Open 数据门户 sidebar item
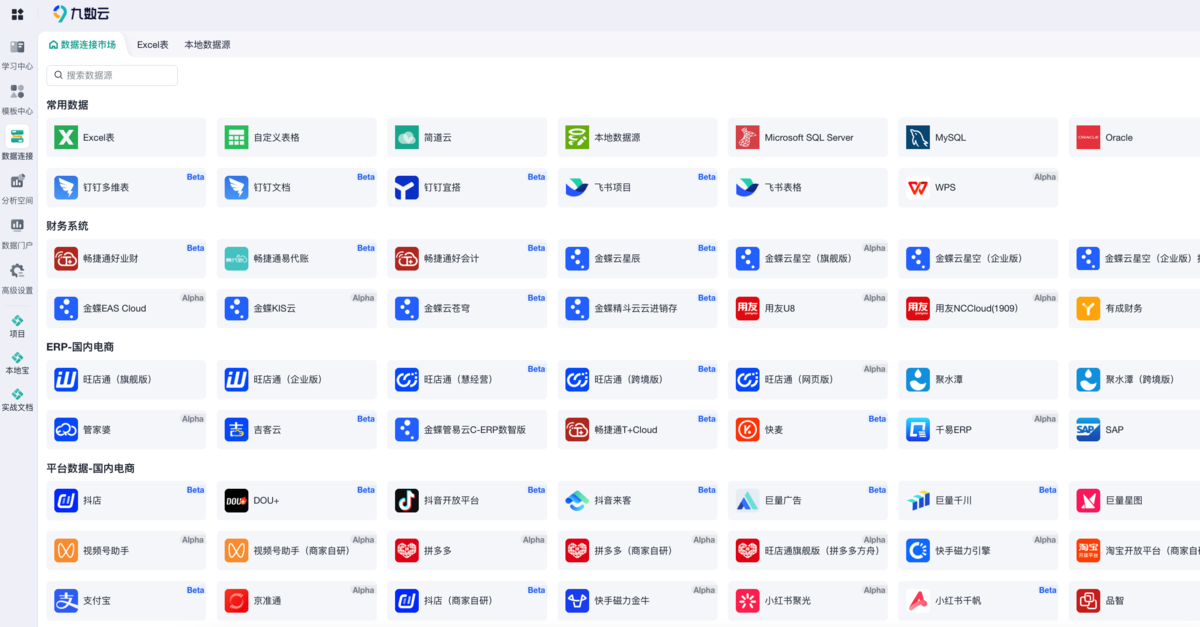The image size is (1200, 627). (x=17, y=233)
